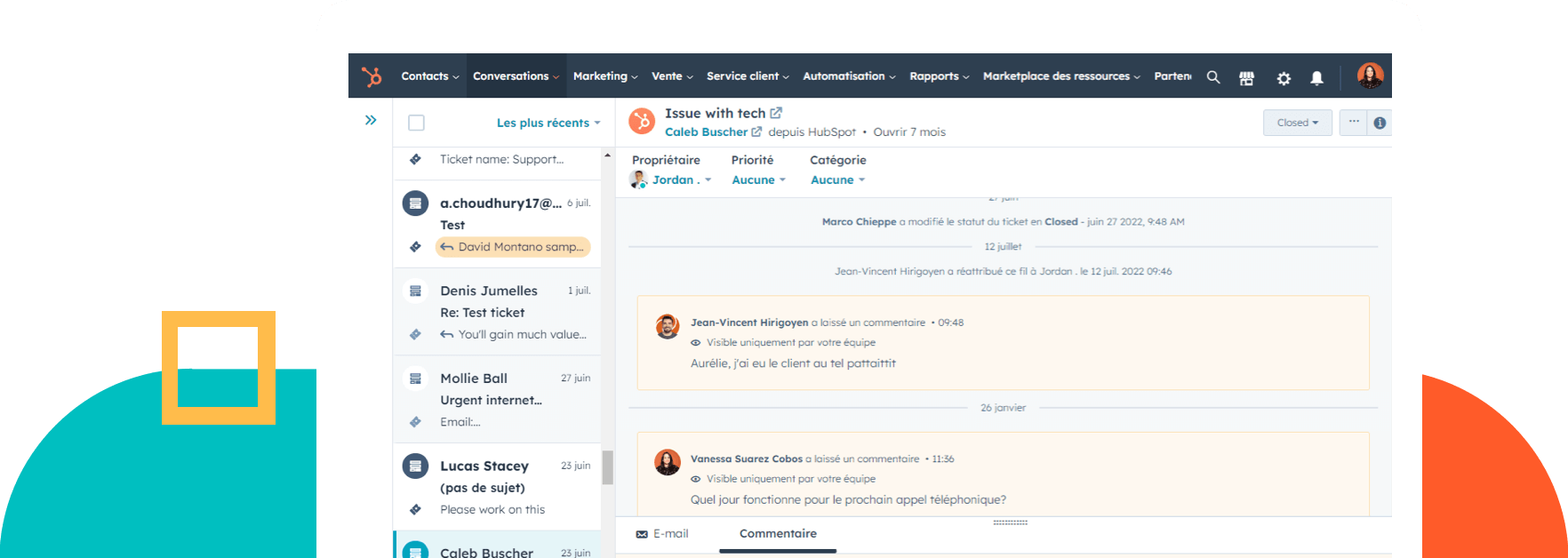Open the Marketplace storefront icon
This screenshot has width=1568, height=558.
1247,78
